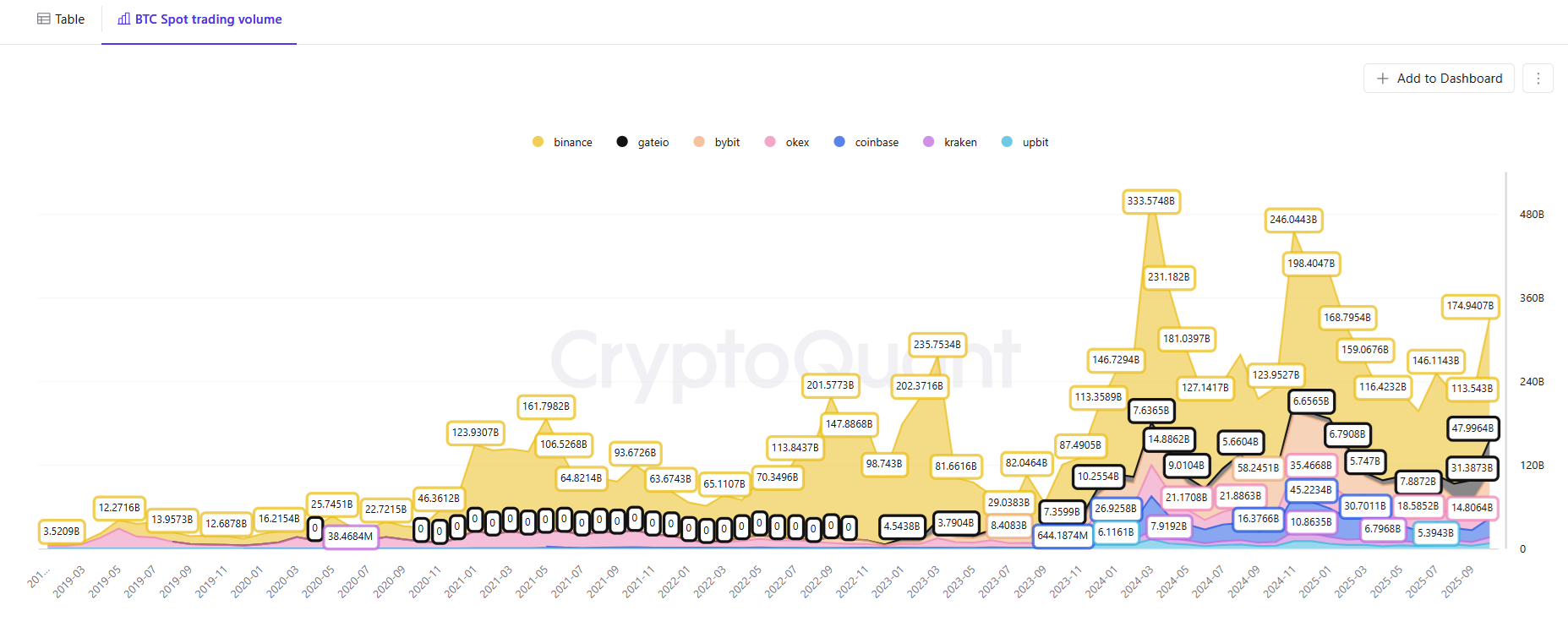Screen dimensions: 1568x627
Task: Click the purple kraken legend dot
Action: [929, 142]
